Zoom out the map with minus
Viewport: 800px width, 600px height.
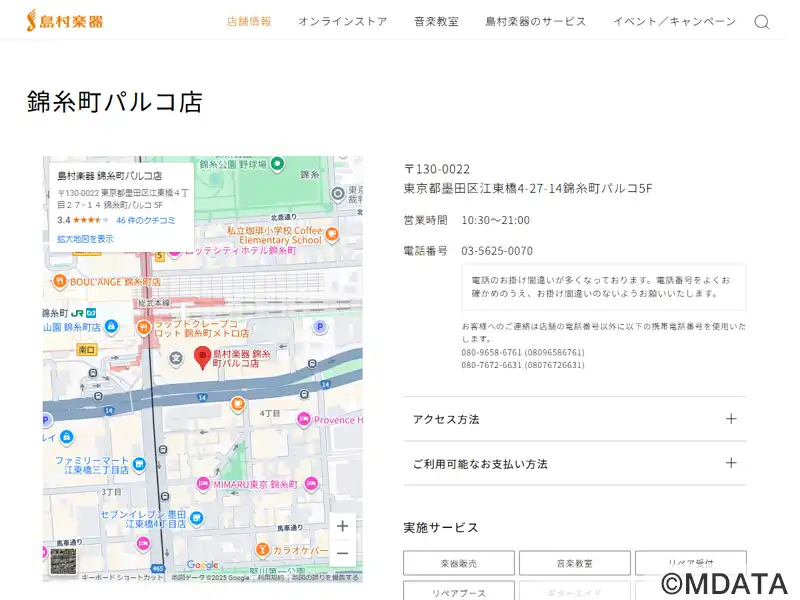point(343,553)
